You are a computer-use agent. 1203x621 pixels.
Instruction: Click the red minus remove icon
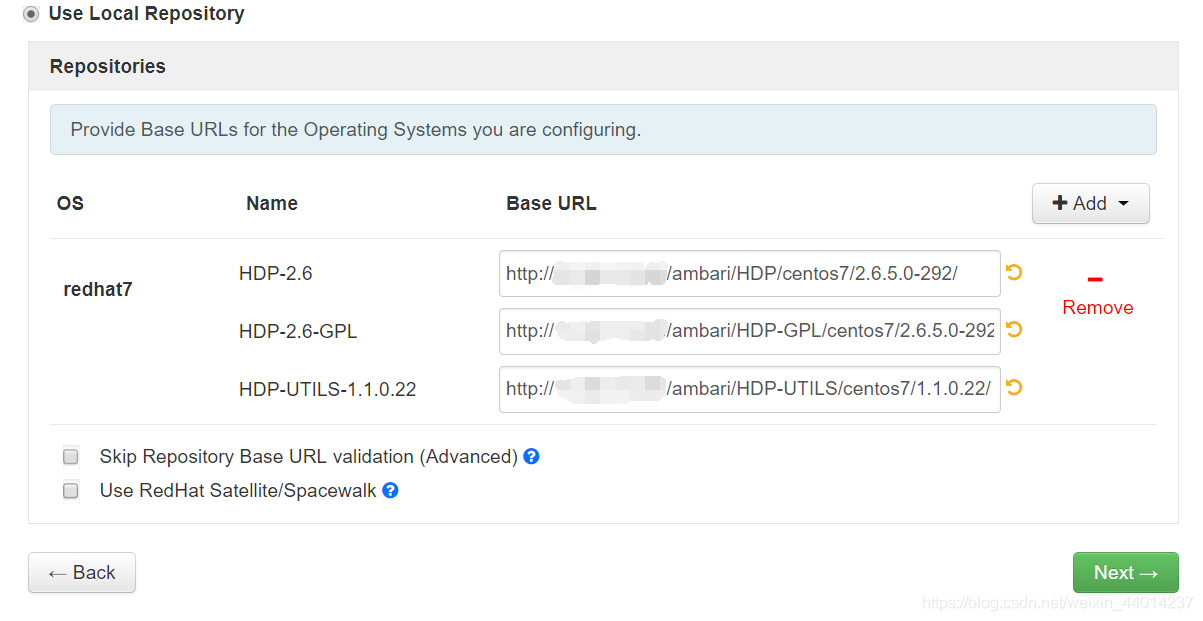[1095, 279]
